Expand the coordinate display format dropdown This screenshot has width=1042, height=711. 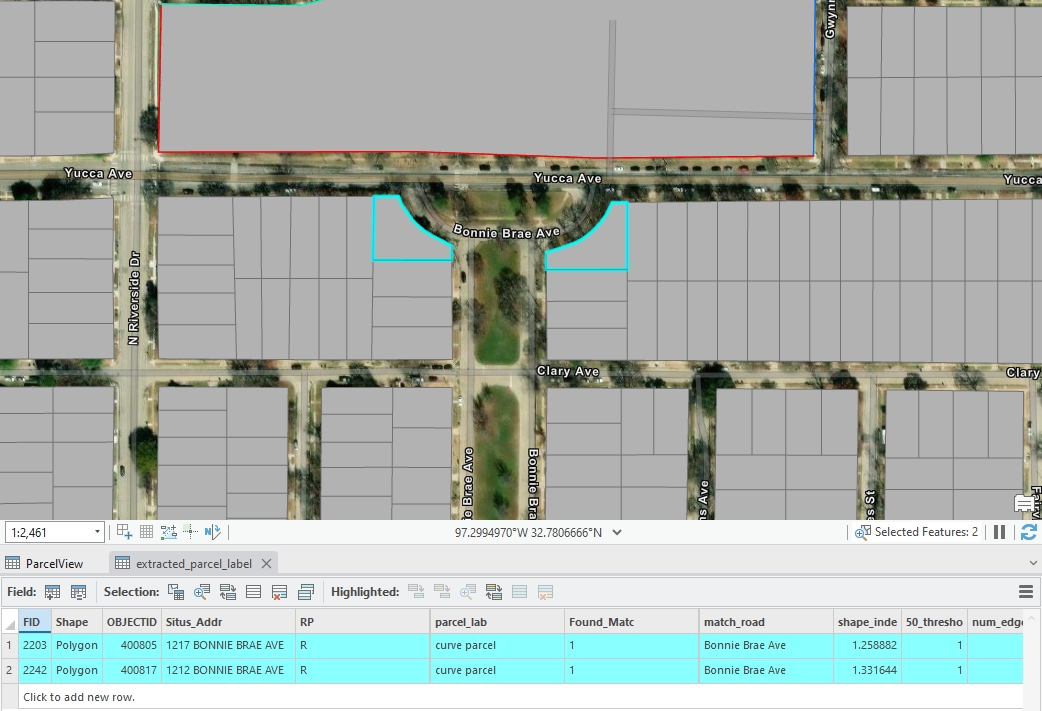coord(617,532)
